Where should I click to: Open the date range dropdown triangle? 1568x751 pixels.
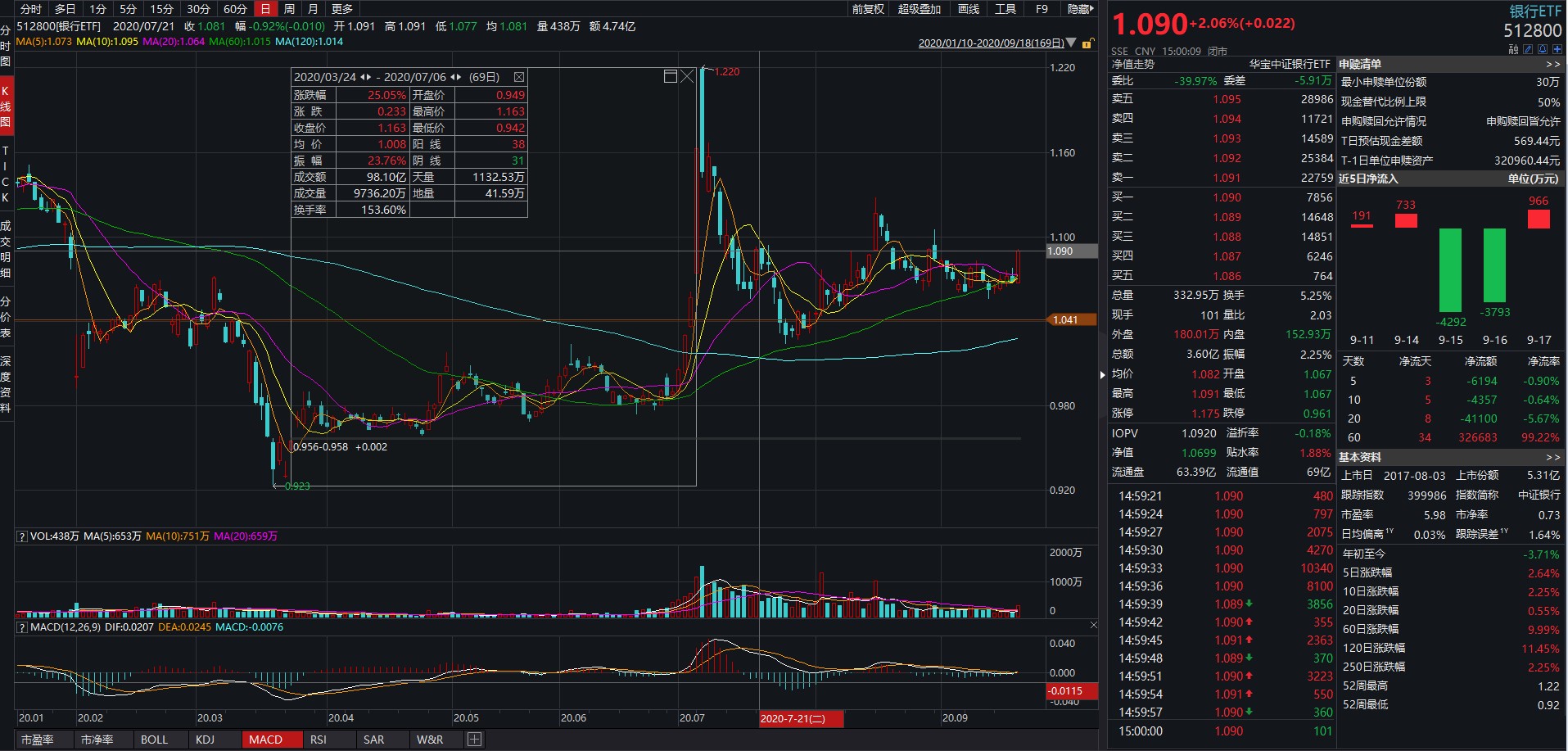(x=1072, y=43)
